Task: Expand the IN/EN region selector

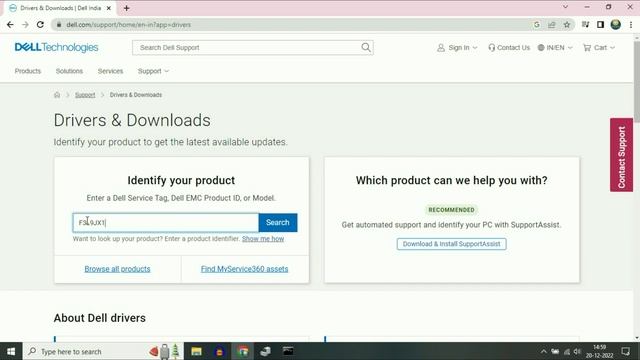Action: (555, 47)
